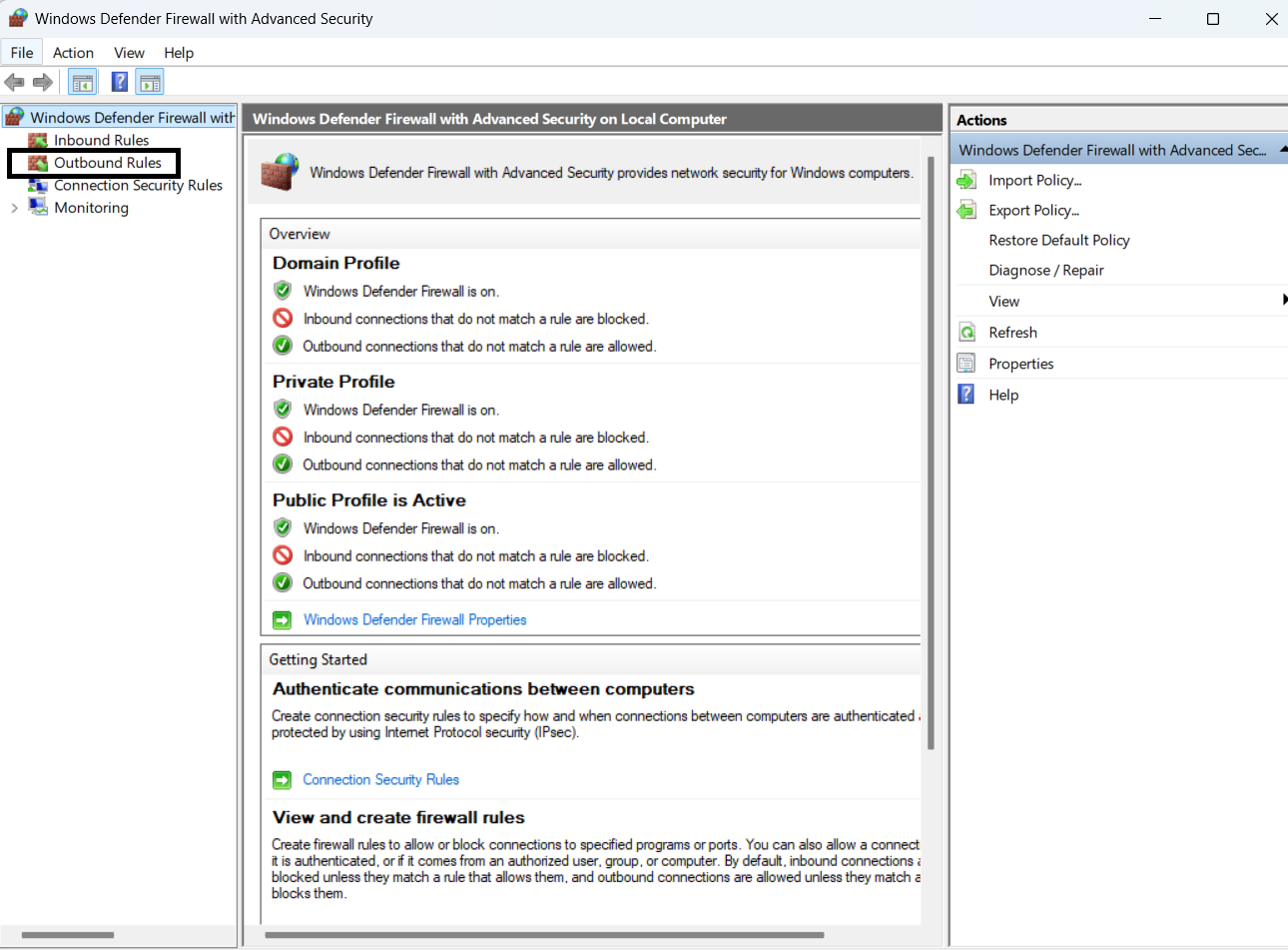Select Inbound Rules in the tree
The width and height of the screenshot is (1288, 950).
coord(101,140)
